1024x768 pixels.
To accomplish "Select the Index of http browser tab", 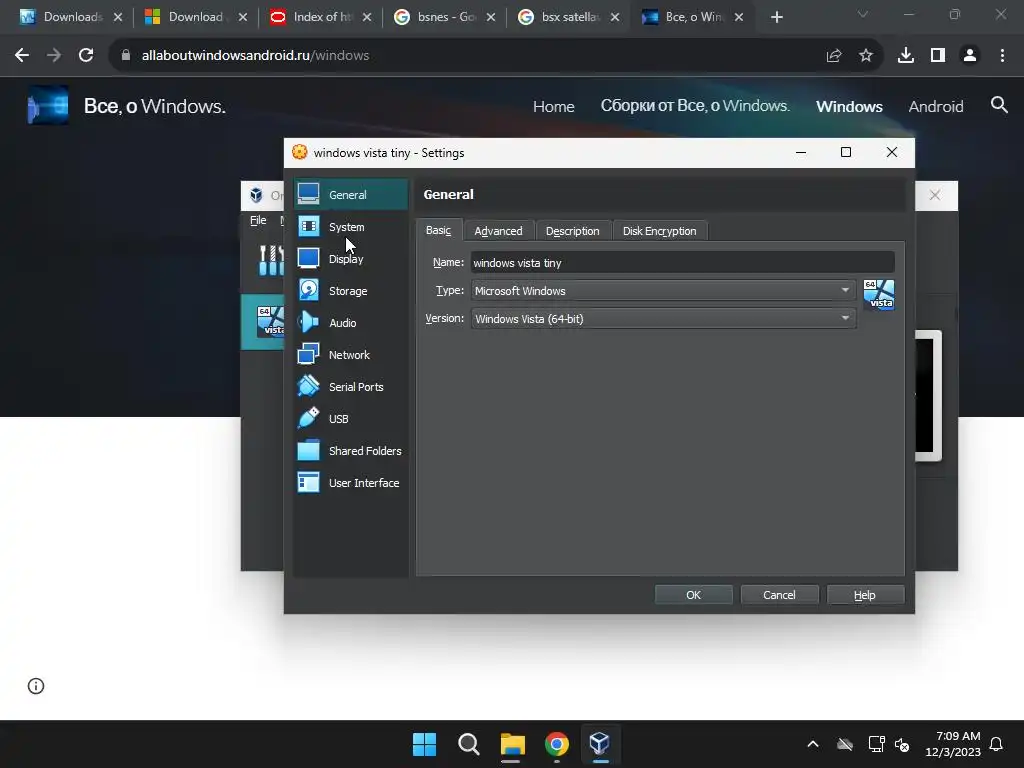I will (x=322, y=17).
